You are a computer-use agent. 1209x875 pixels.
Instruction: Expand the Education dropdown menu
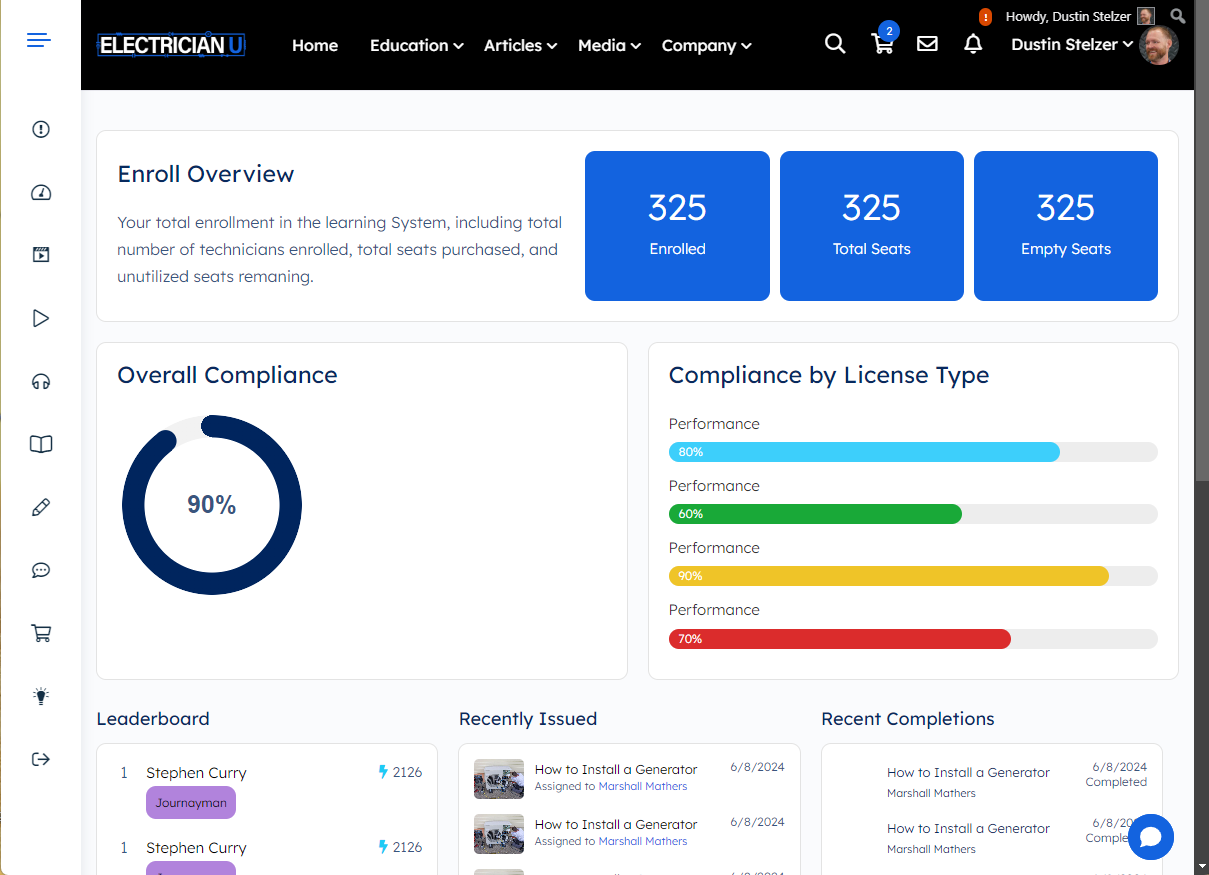point(416,46)
